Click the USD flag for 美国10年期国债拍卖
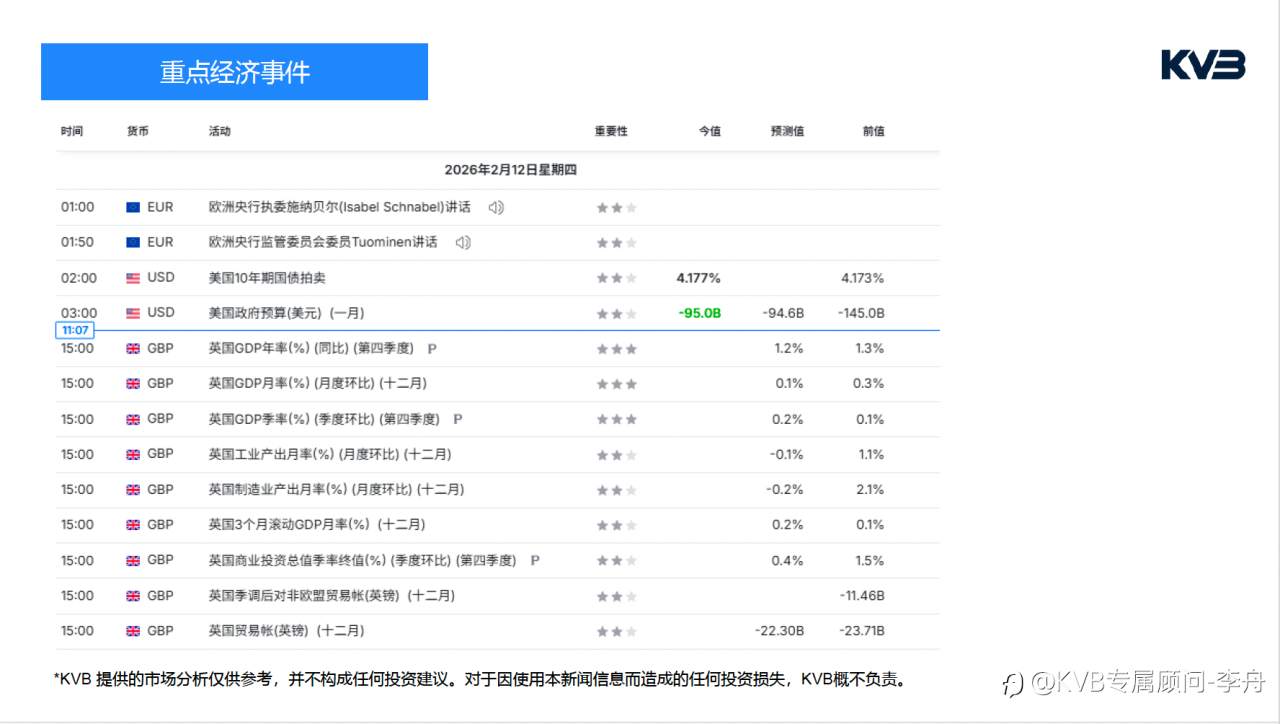The width and height of the screenshot is (1280, 724). [x=131, y=277]
